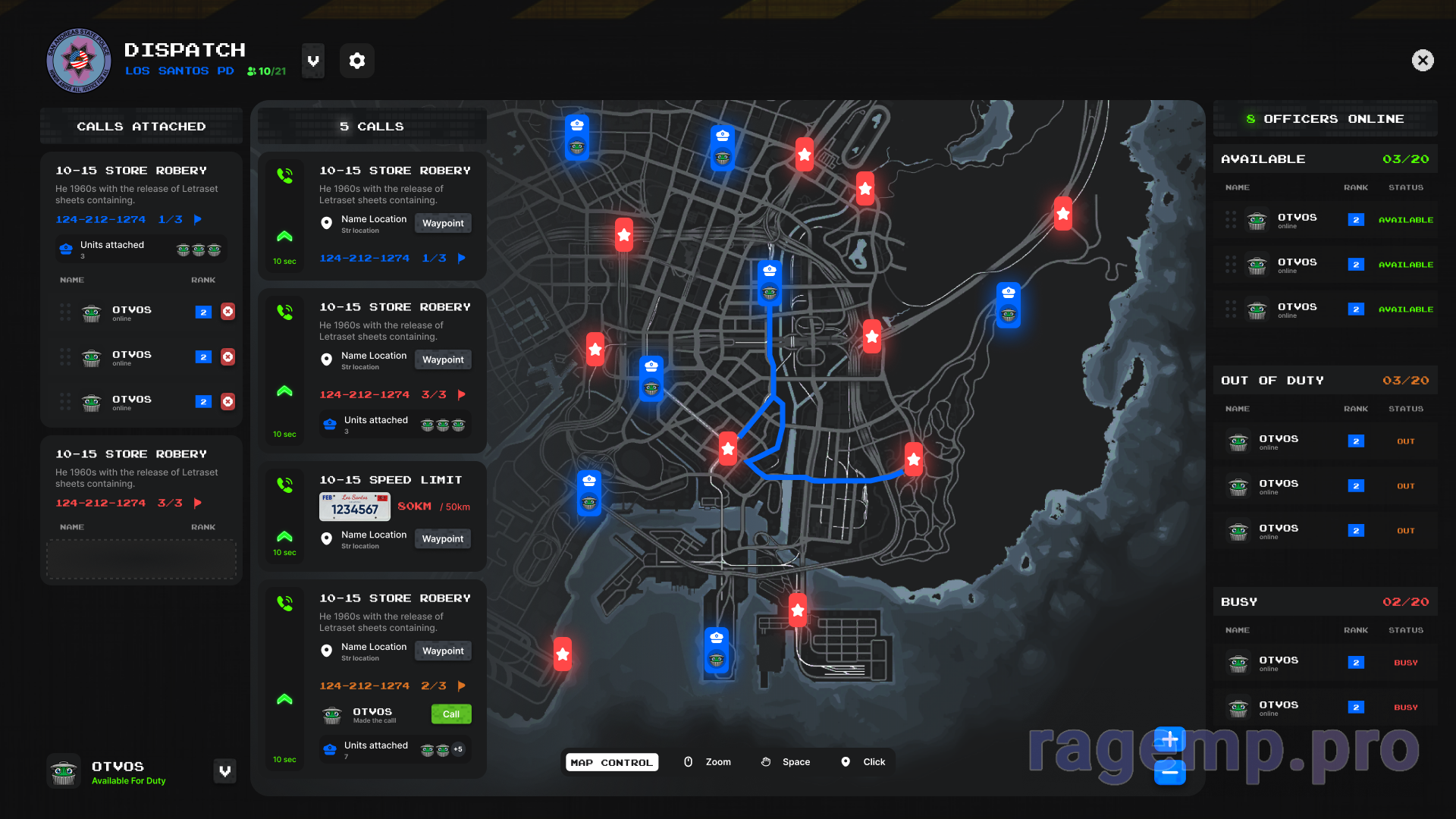
Task: Expand the dropdown next to DISPATCH title
Action: (313, 61)
